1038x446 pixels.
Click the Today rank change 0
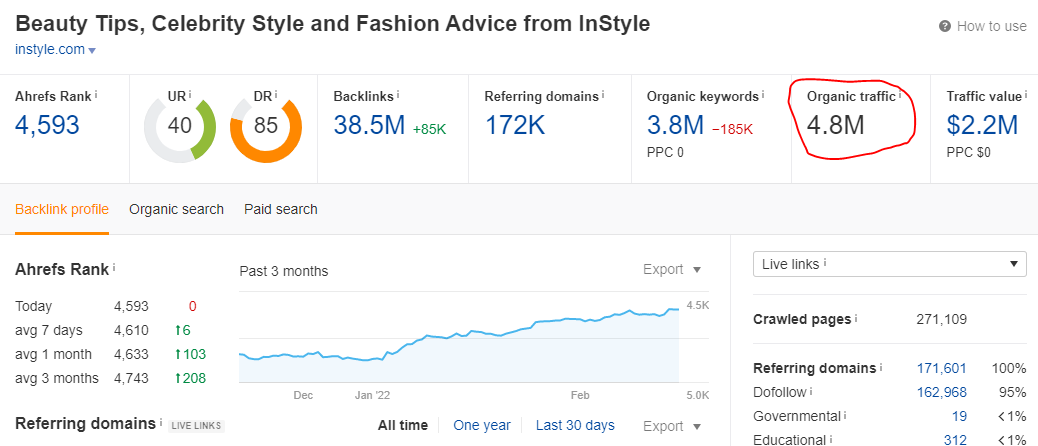[193, 306]
